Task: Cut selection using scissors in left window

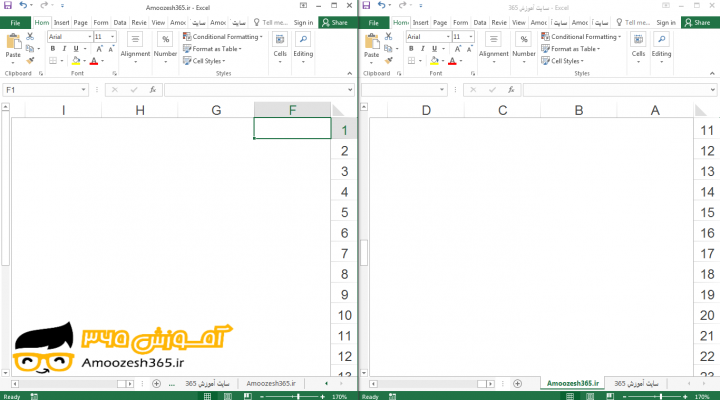Action: (30, 36)
